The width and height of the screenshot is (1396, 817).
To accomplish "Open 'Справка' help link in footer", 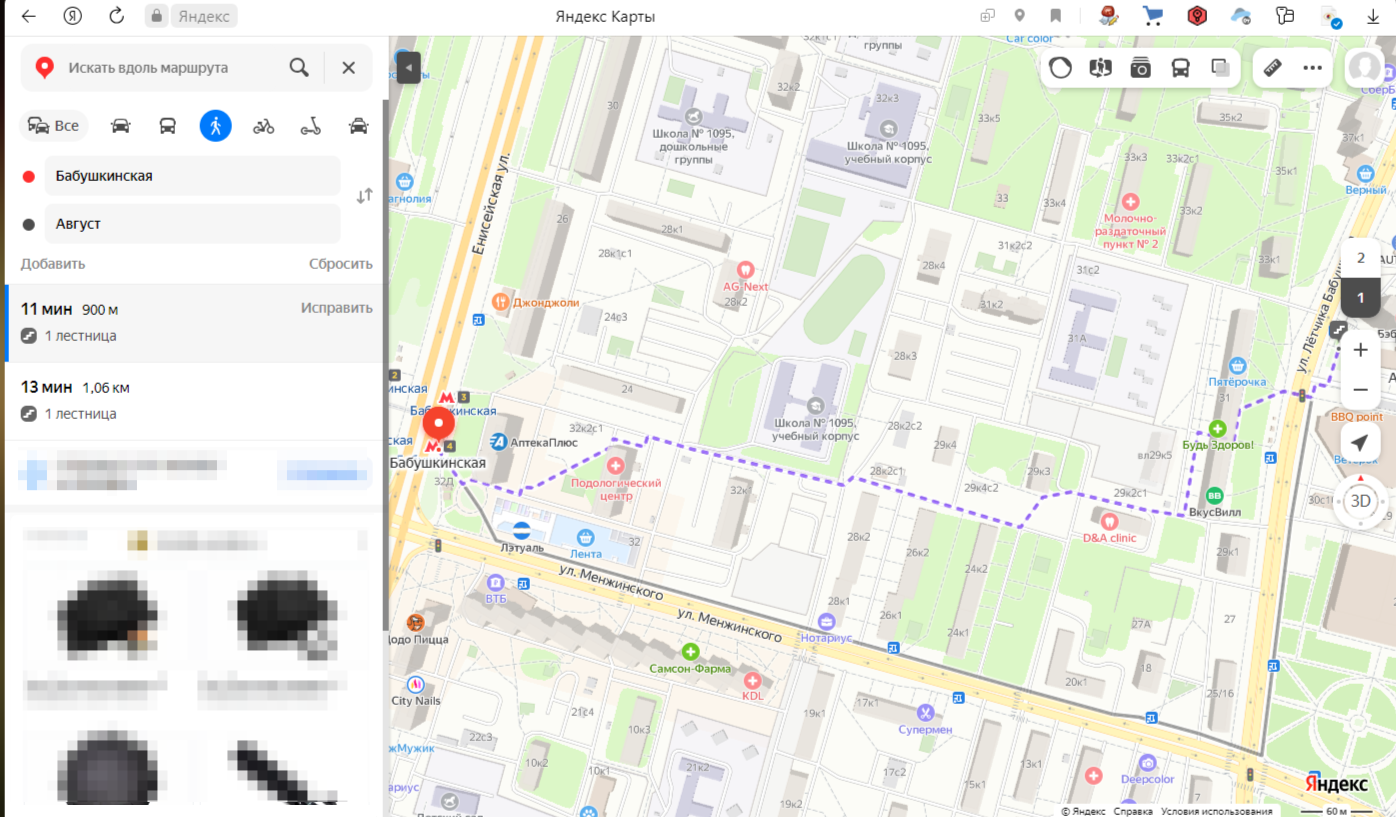I will tap(1133, 811).
